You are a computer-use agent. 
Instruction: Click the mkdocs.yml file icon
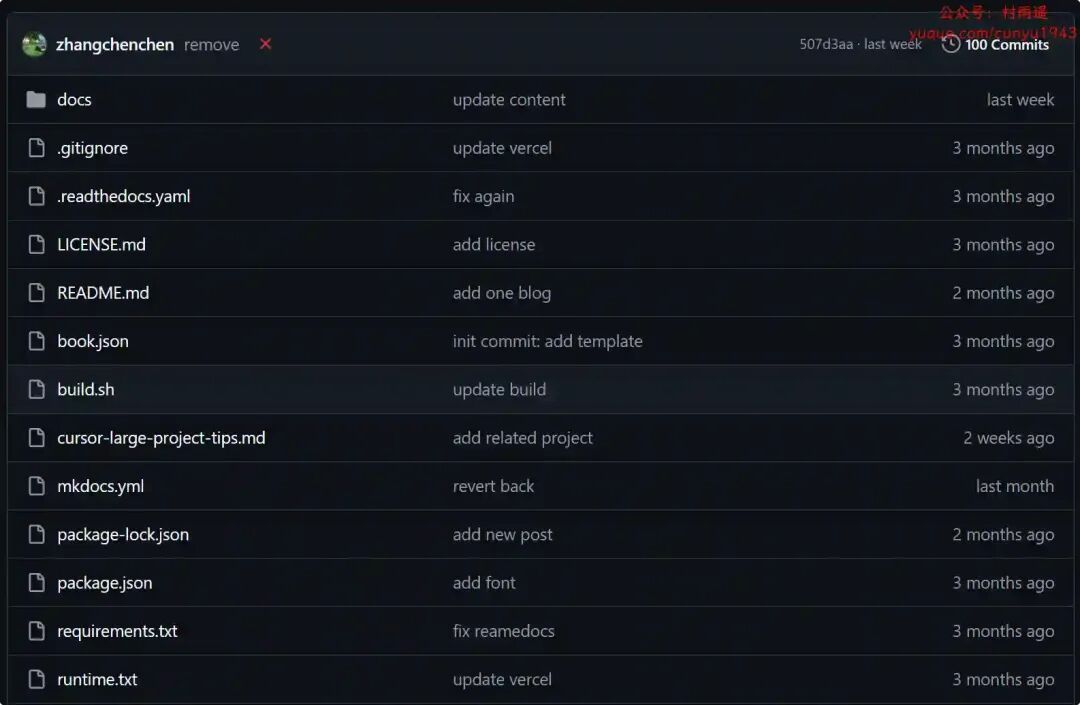coord(37,486)
